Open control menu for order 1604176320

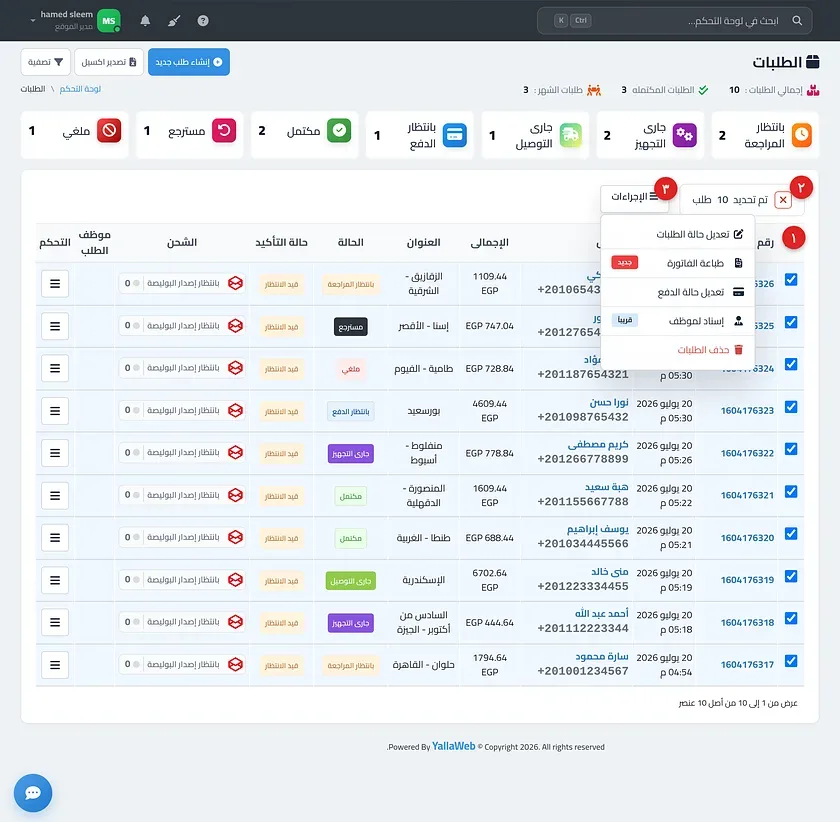point(55,537)
